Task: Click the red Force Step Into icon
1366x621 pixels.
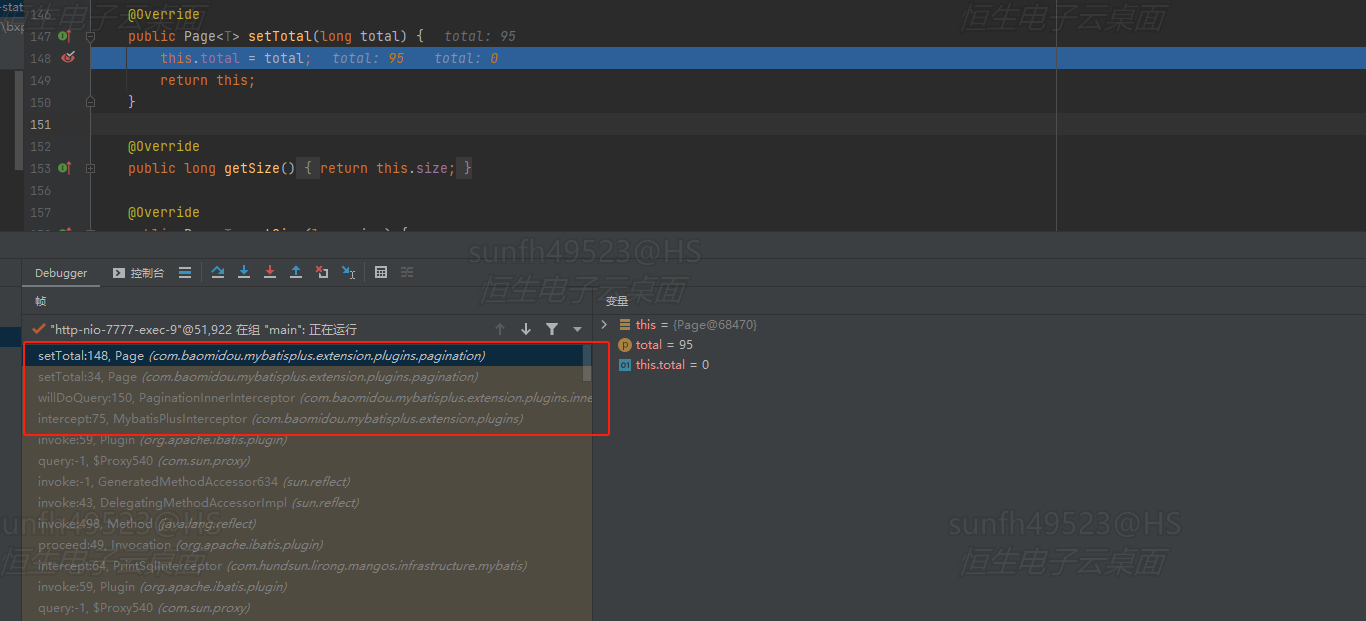Action: (270, 272)
